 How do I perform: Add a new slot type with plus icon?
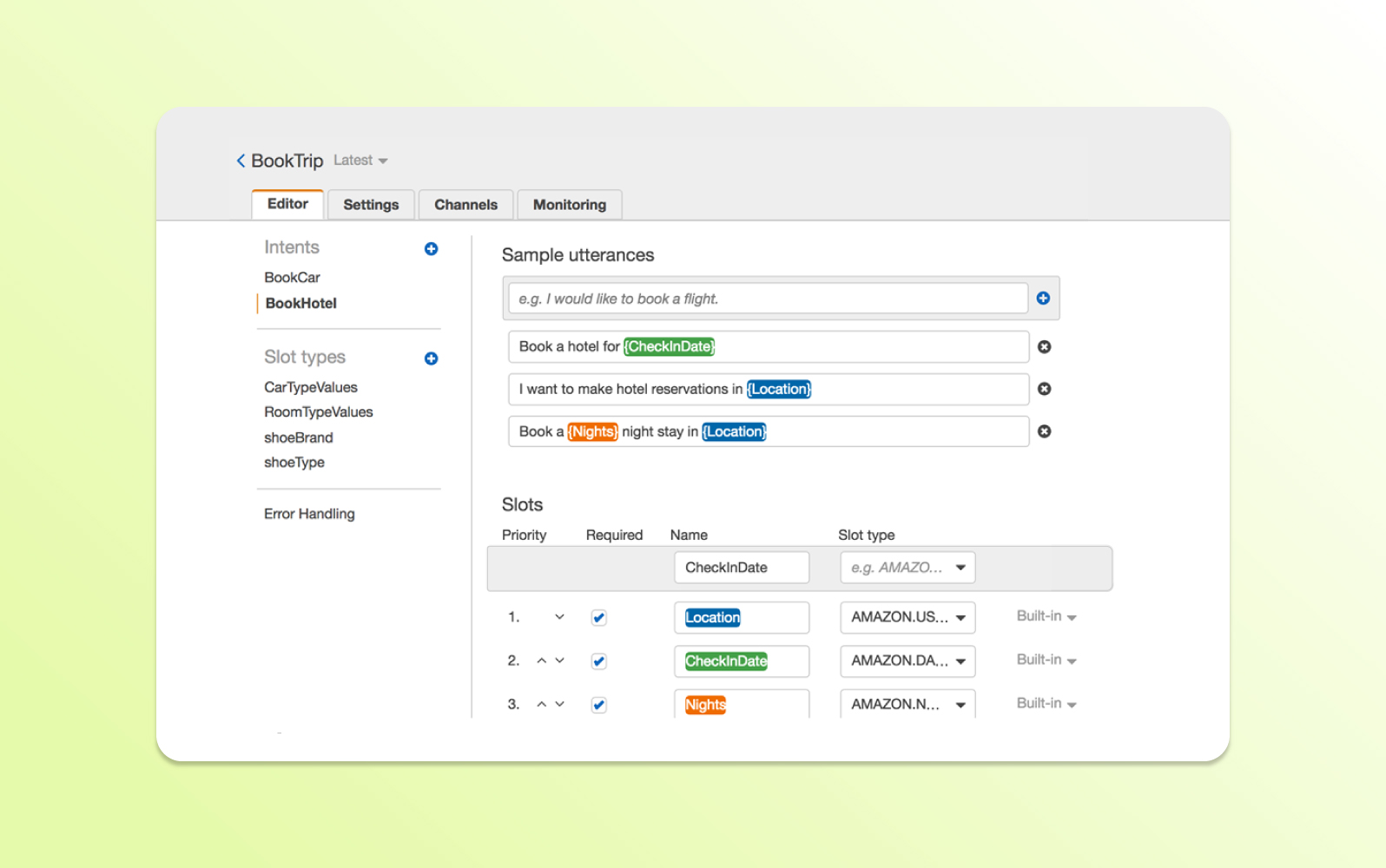pyautogui.click(x=431, y=358)
